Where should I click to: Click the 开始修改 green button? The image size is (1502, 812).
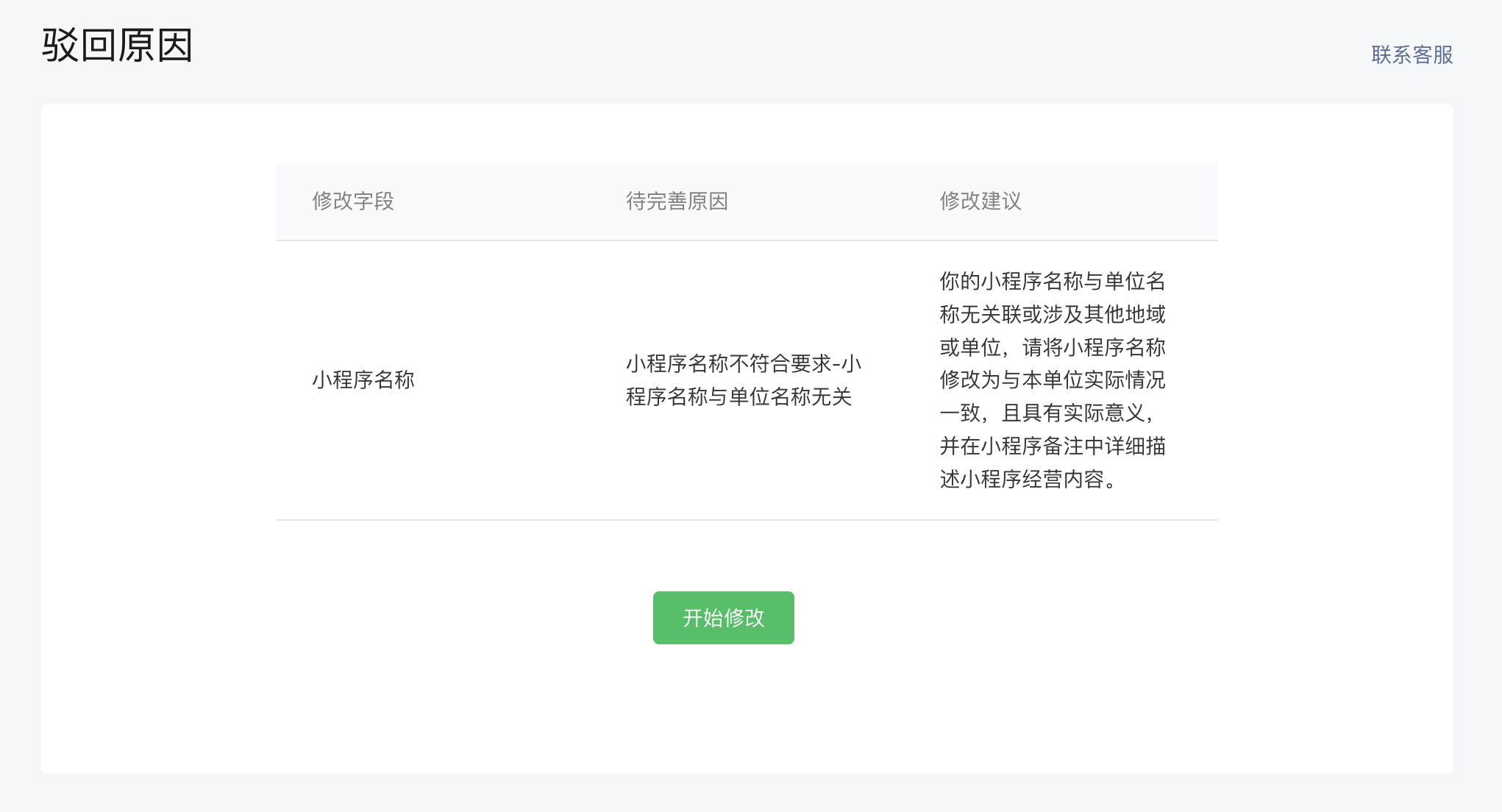(x=723, y=618)
